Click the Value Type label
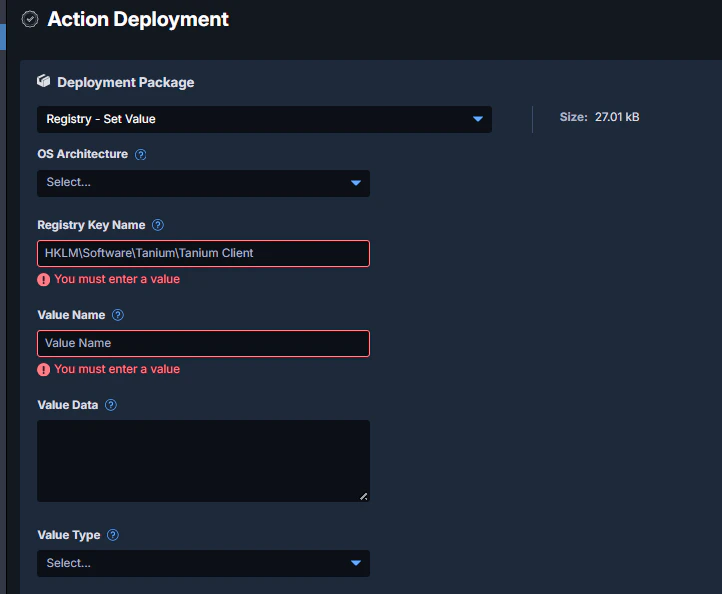 69,535
